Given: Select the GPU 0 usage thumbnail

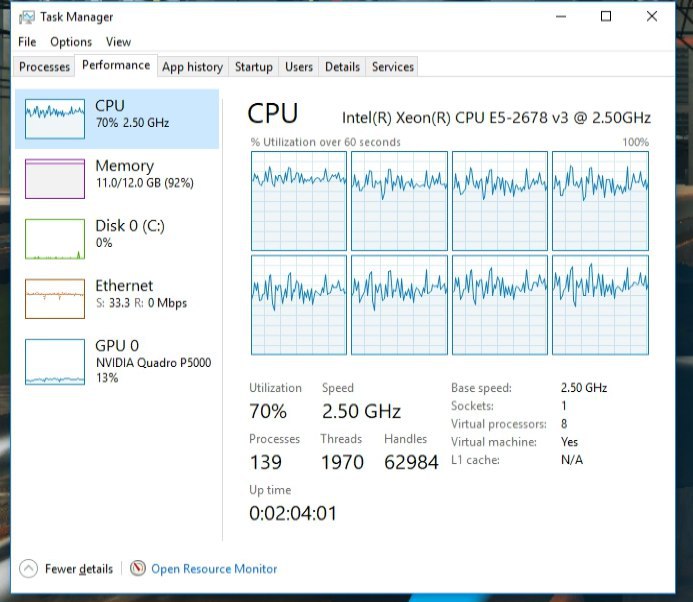Looking at the screenshot, I should point(55,362).
